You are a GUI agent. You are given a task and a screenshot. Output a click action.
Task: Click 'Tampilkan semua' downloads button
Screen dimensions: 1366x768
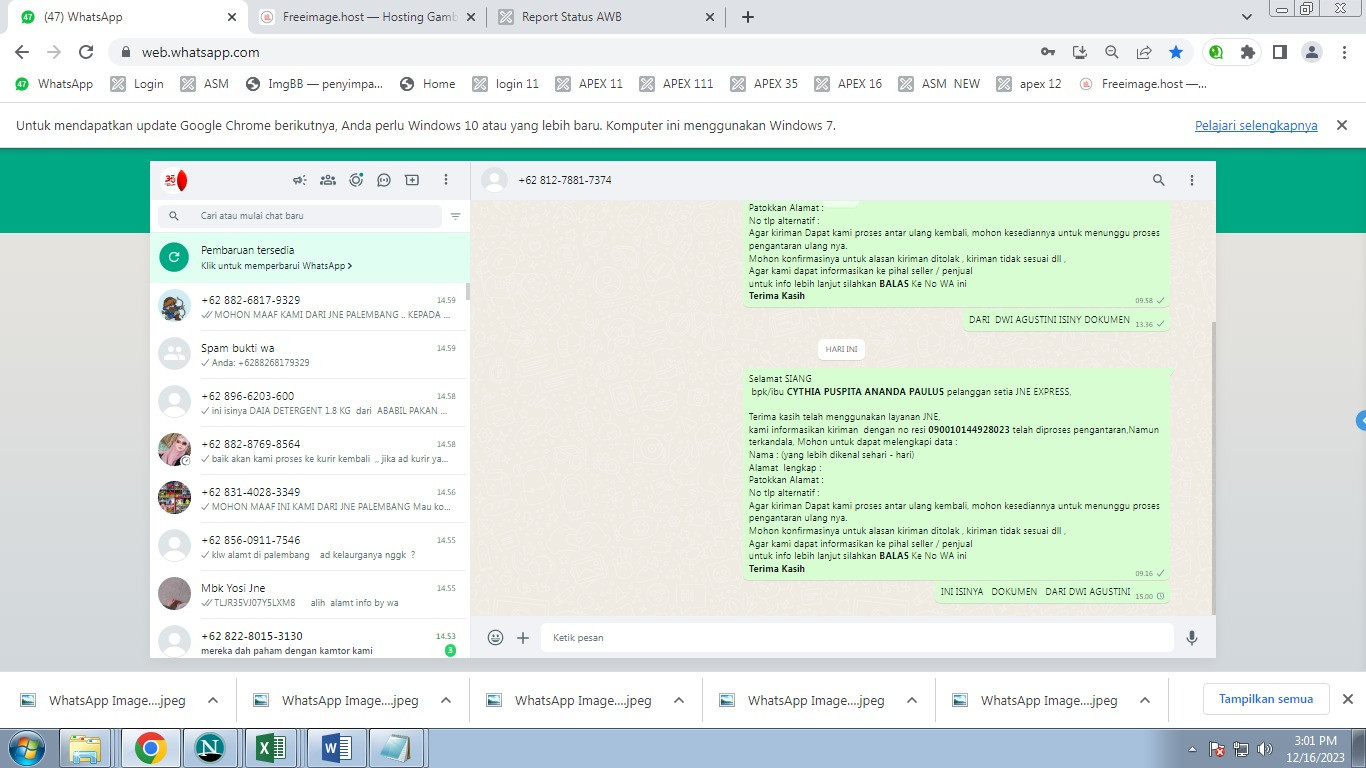pos(1266,699)
